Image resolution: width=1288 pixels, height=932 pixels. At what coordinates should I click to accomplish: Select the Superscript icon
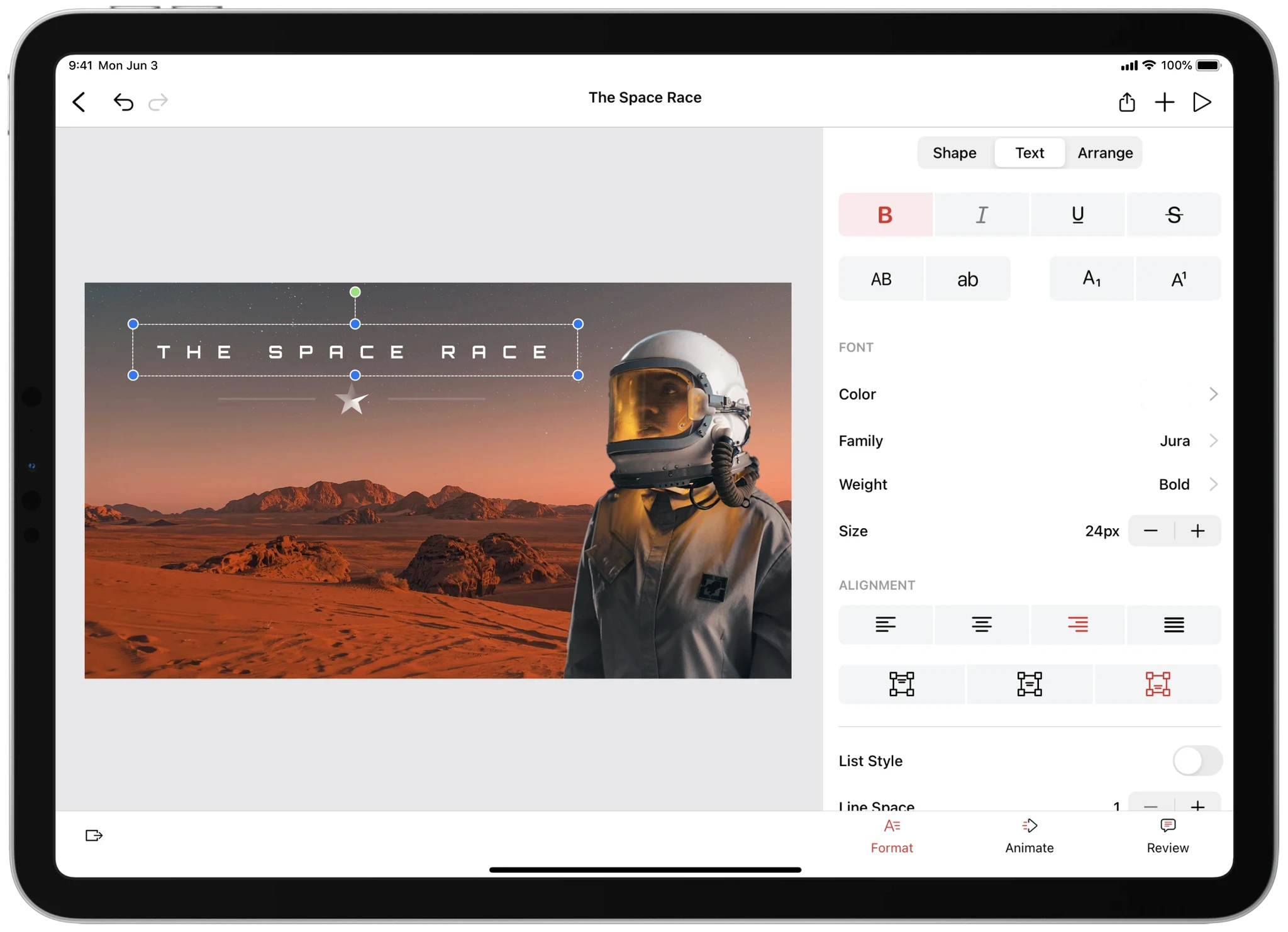[1179, 279]
